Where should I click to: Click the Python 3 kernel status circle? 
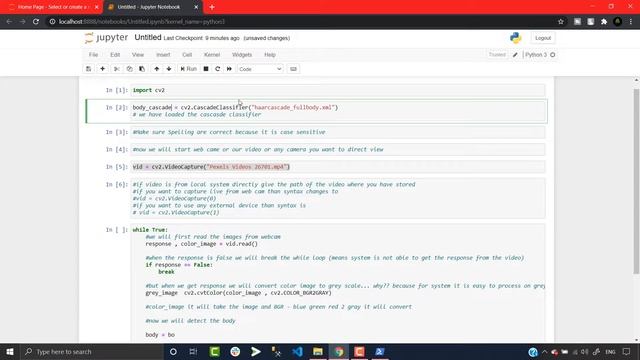point(553,55)
